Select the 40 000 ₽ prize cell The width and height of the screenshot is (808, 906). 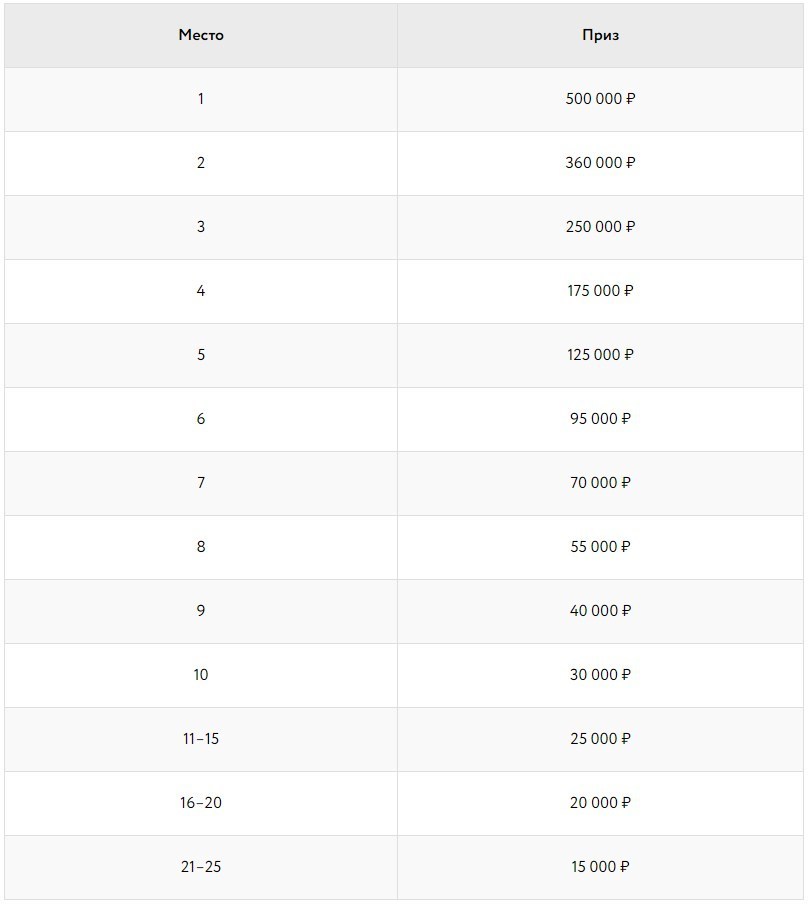tap(600, 611)
